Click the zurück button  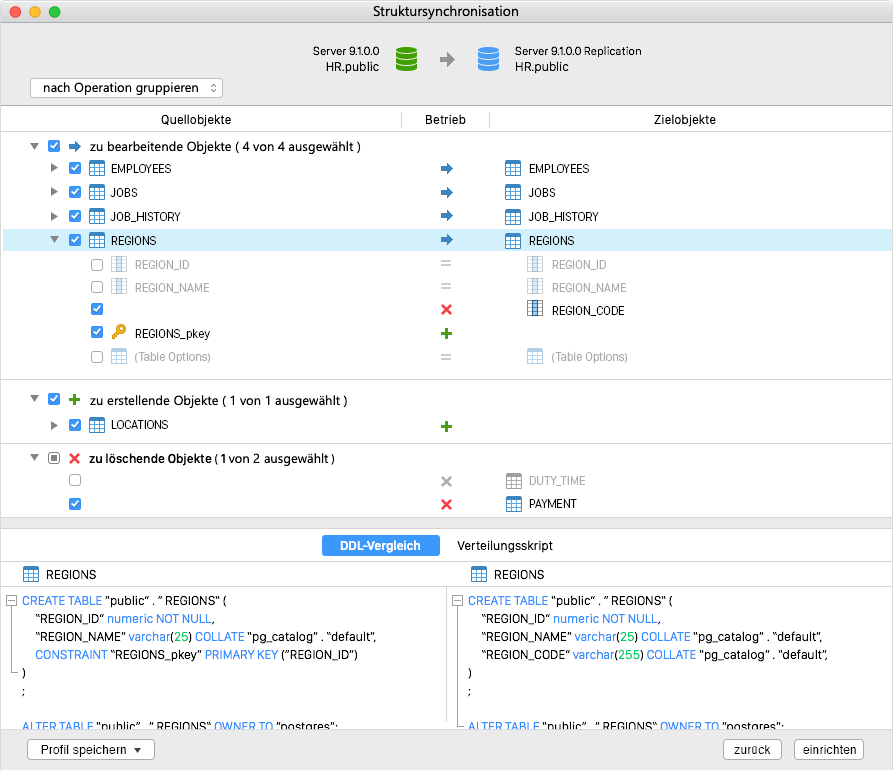[x=752, y=749]
